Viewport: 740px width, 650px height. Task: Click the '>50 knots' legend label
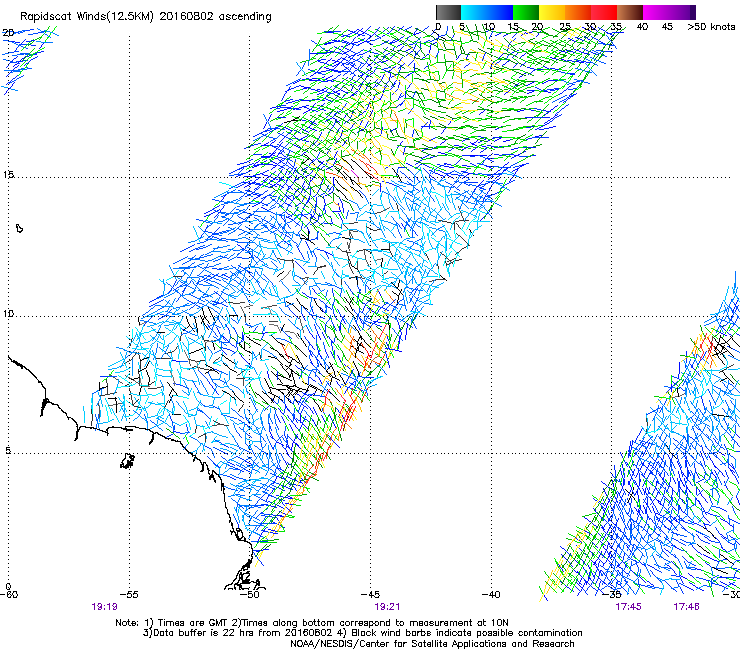[711, 27]
